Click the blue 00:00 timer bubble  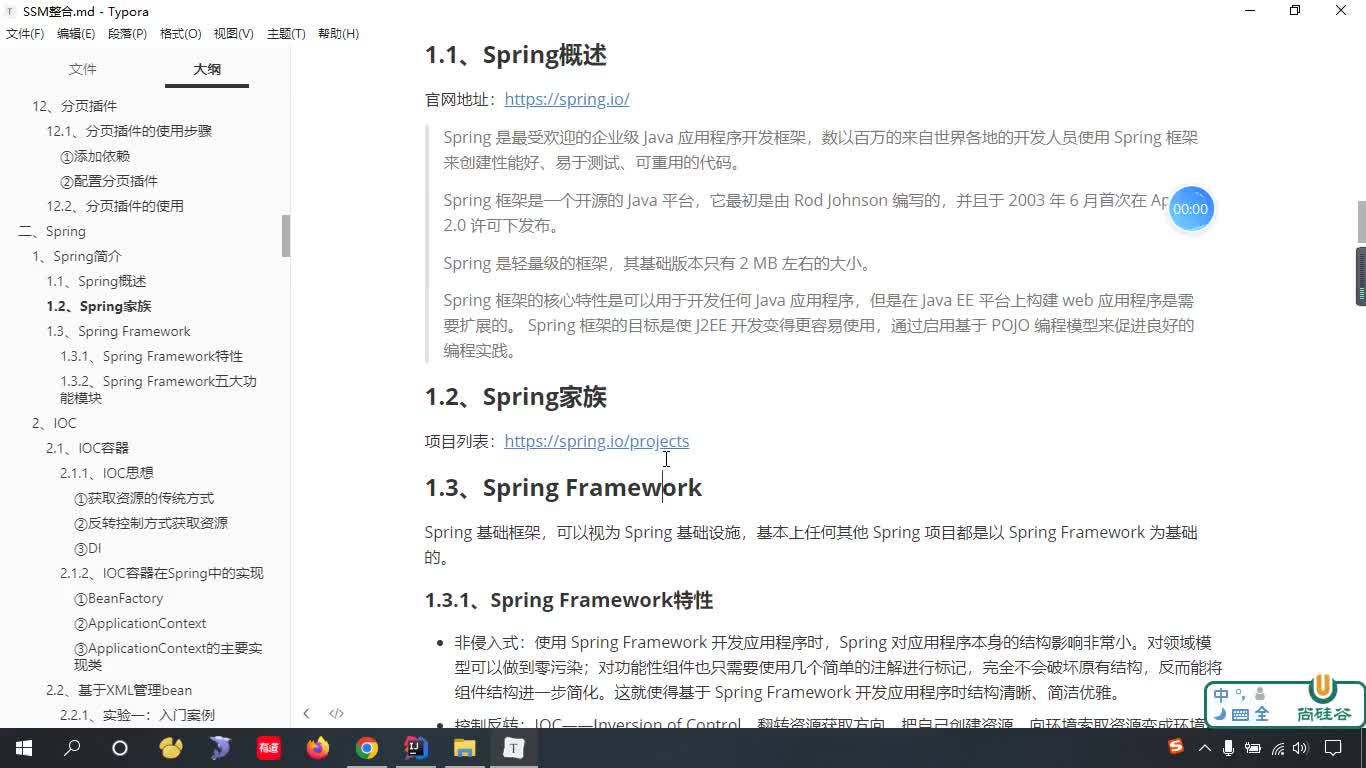coord(1190,209)
